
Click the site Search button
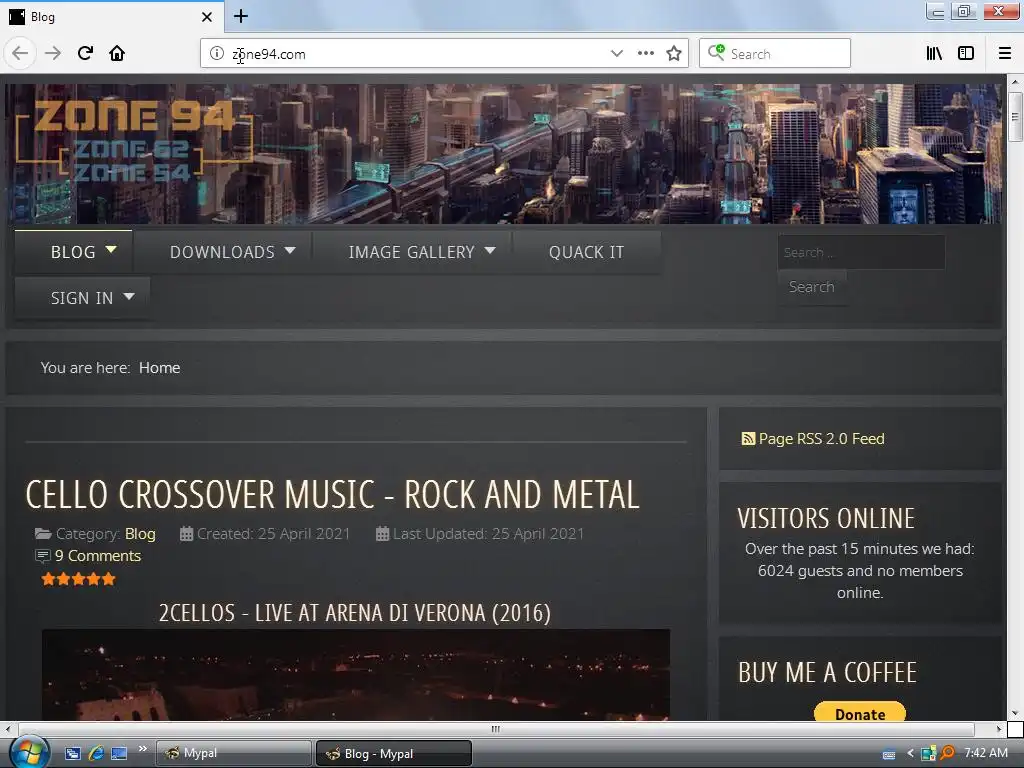tap(812, 287)
